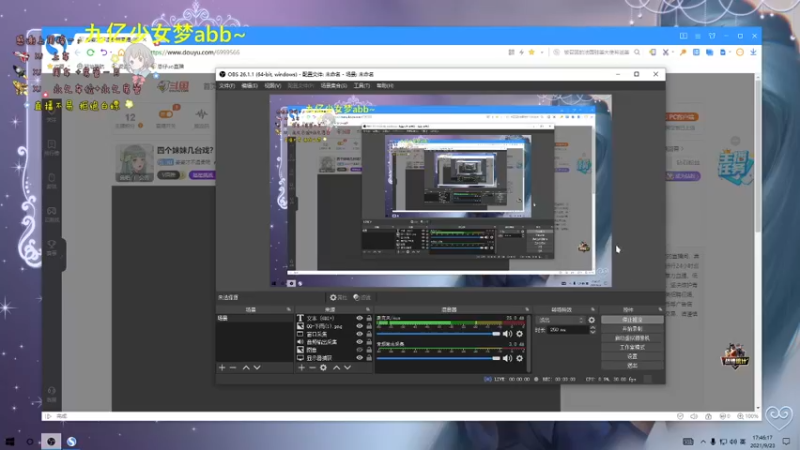Viewport: 800px width, 450px height.
Task: Add a new source with plus icon
Action: coord(302,367)
